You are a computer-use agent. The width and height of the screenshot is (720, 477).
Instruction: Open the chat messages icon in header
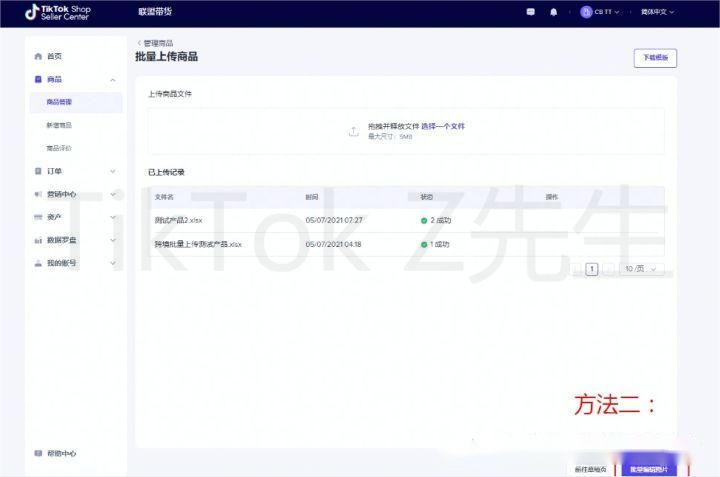click(530, 12)
